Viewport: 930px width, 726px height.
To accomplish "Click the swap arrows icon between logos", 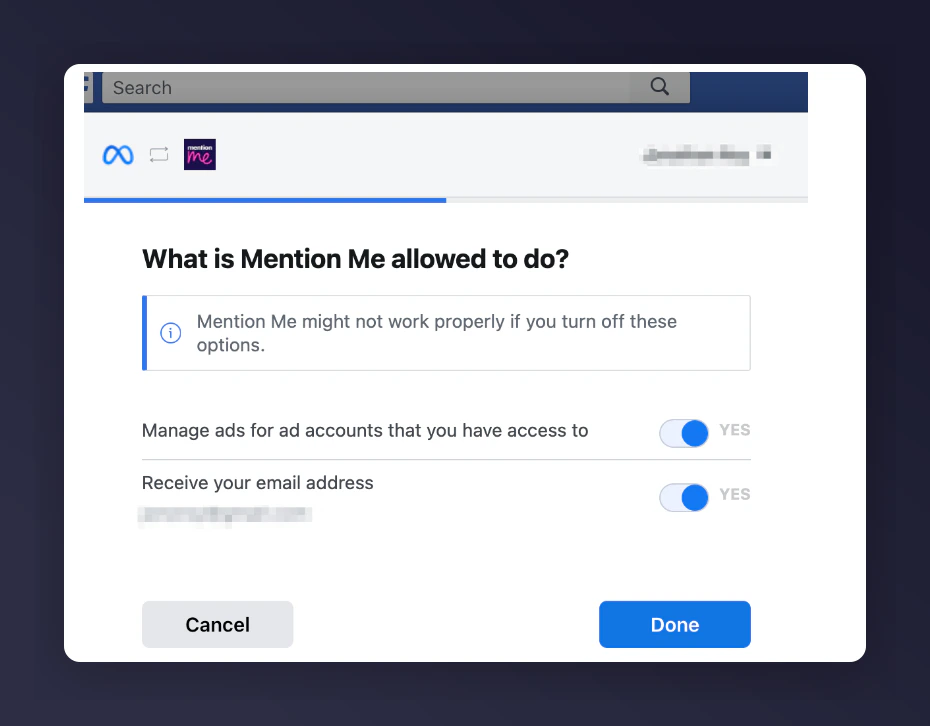I will pyautogui.click(x=159, y=155).
